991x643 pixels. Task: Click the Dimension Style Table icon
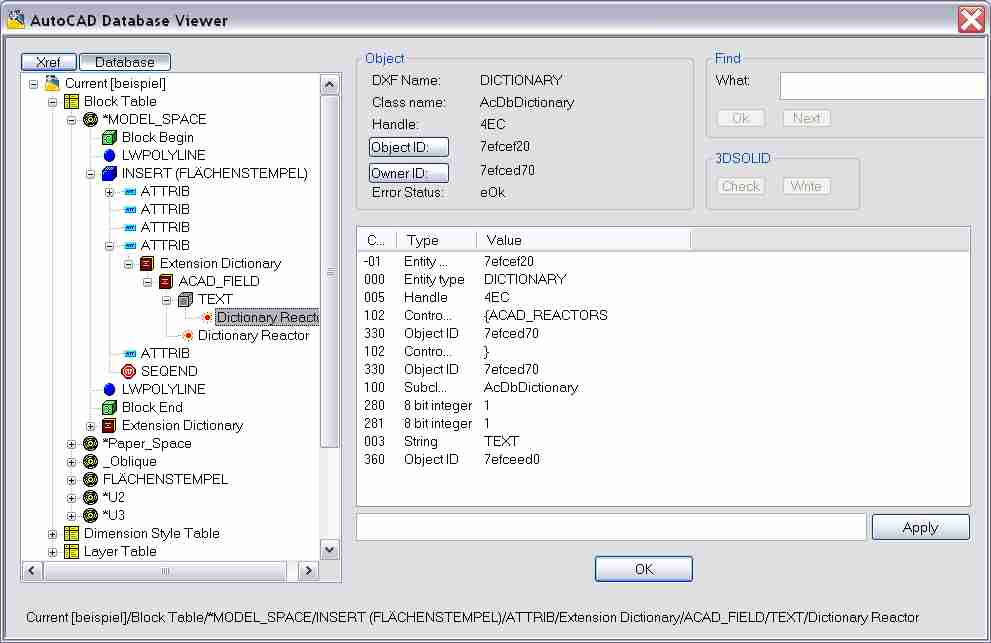pos(71,533)
